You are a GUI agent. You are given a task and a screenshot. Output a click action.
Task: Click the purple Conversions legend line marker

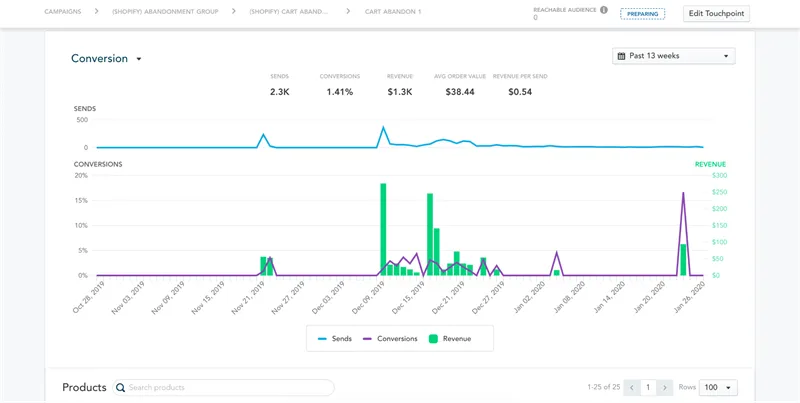point(367,339)
